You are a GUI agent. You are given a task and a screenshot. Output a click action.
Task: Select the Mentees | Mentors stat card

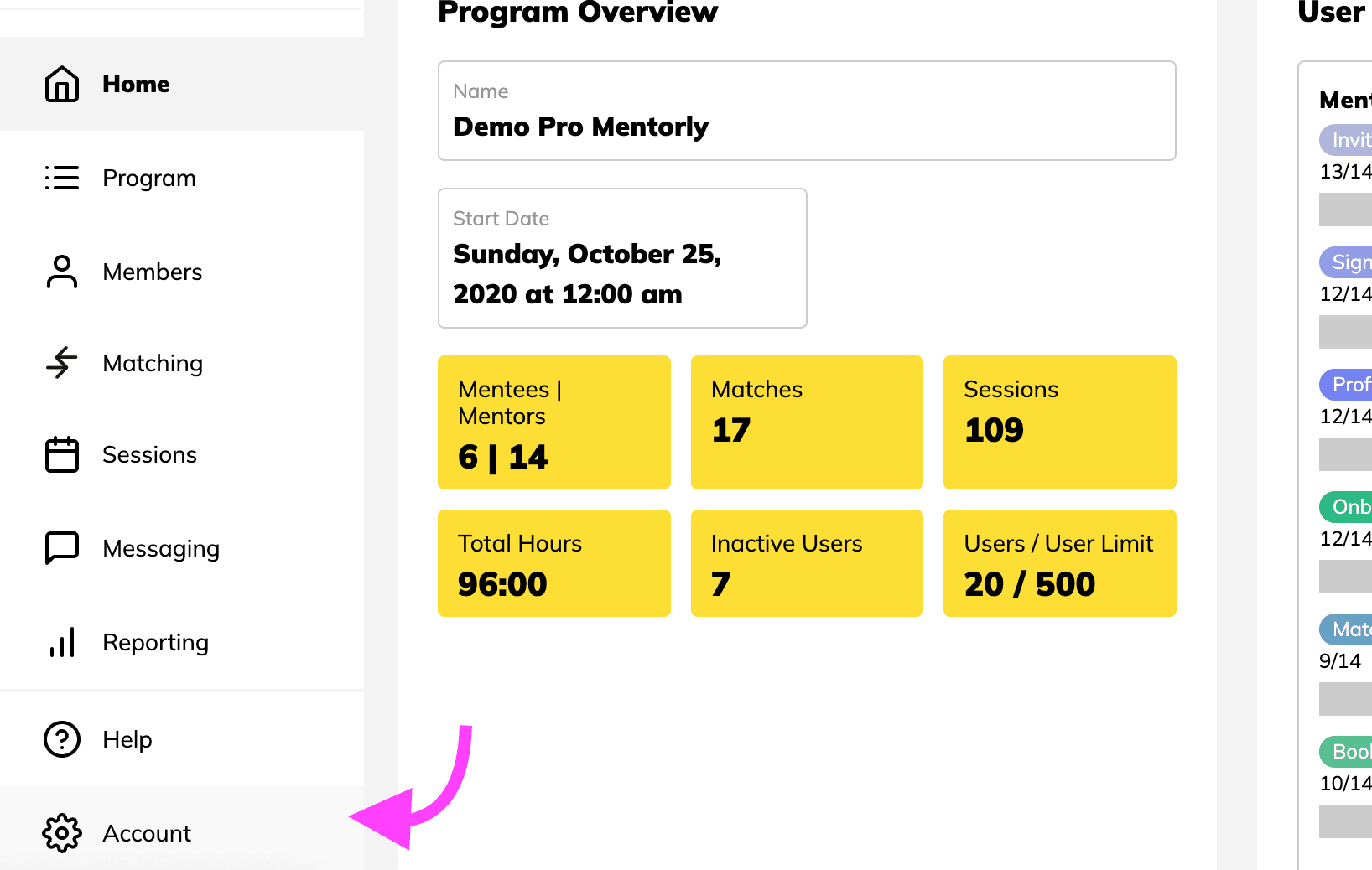point(553,422)
